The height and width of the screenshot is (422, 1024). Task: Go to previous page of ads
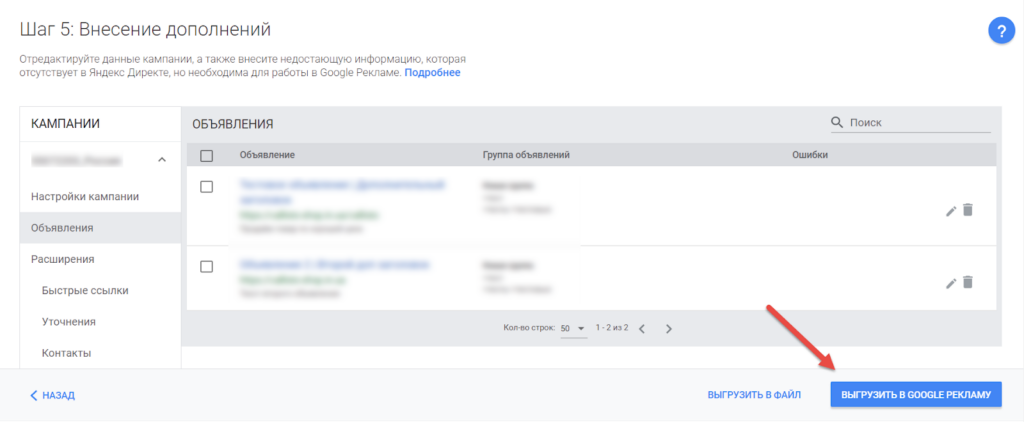pos(642,328)
